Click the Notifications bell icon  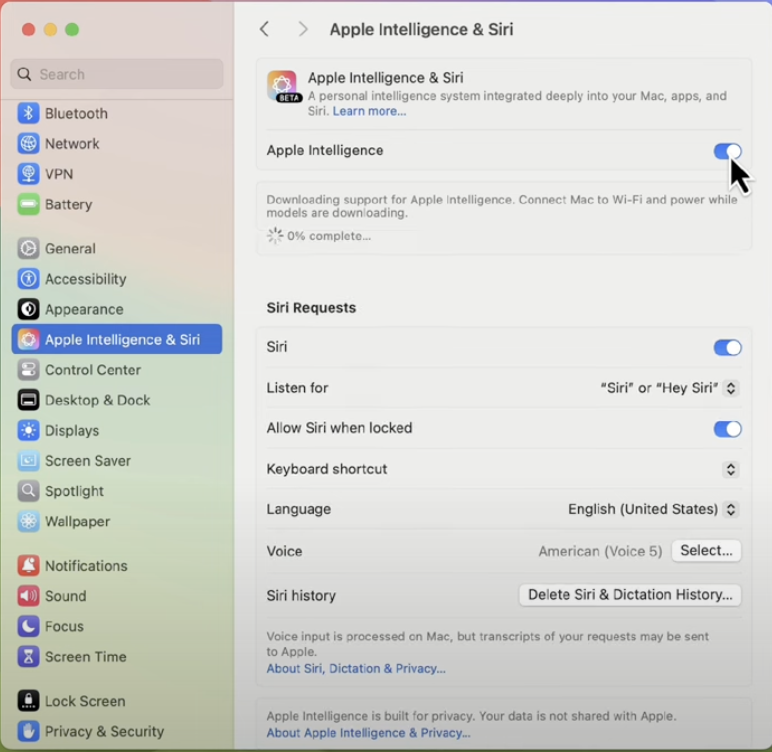click(28, 565)
